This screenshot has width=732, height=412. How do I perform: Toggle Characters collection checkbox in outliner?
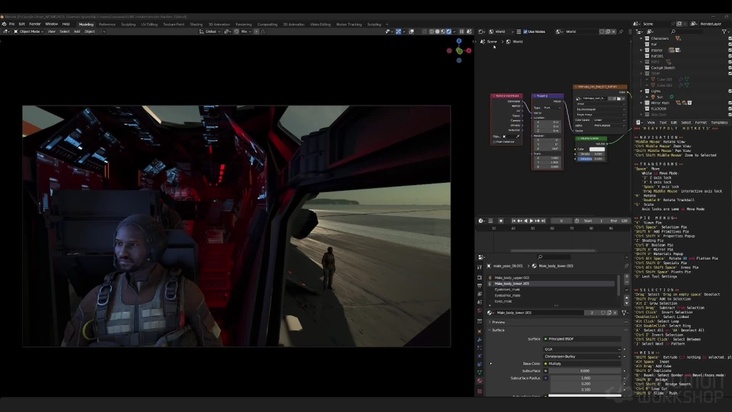(x=730, y=38)
